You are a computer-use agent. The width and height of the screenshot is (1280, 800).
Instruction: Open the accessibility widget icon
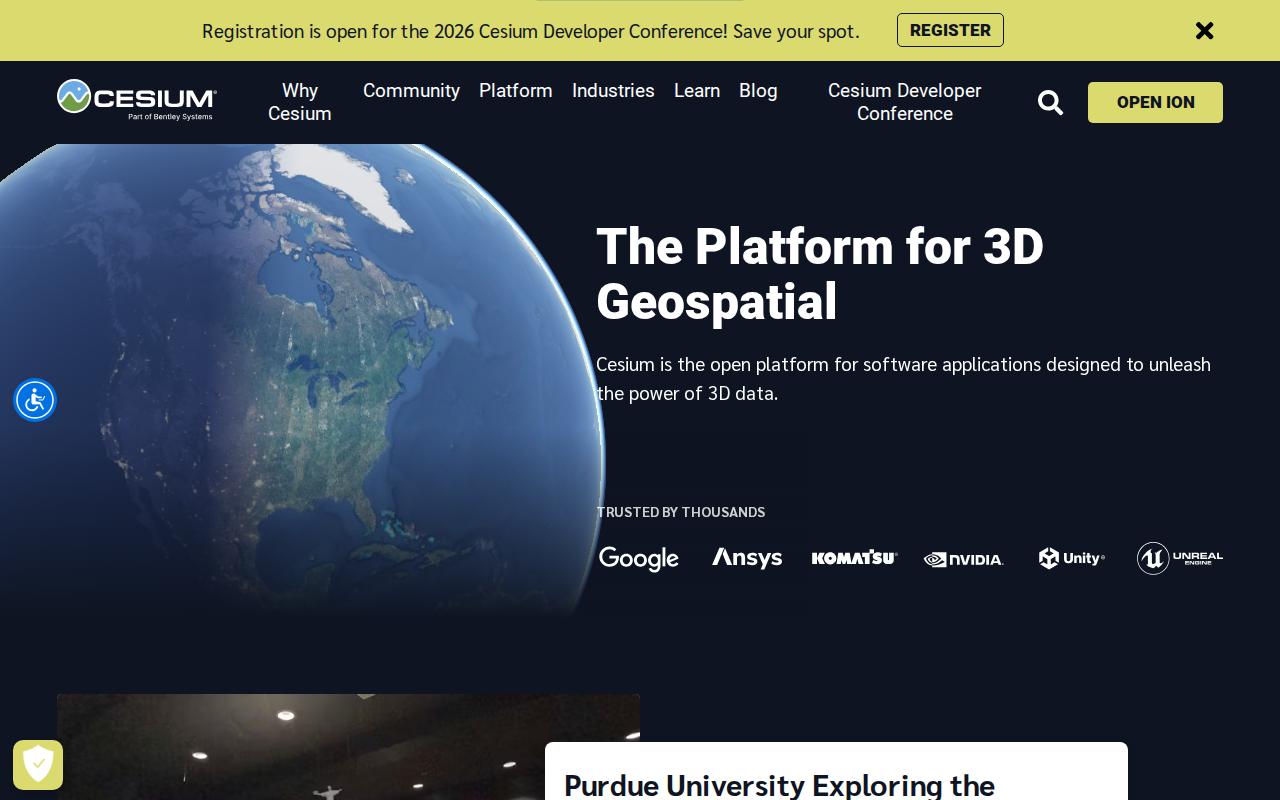point(35,400)
